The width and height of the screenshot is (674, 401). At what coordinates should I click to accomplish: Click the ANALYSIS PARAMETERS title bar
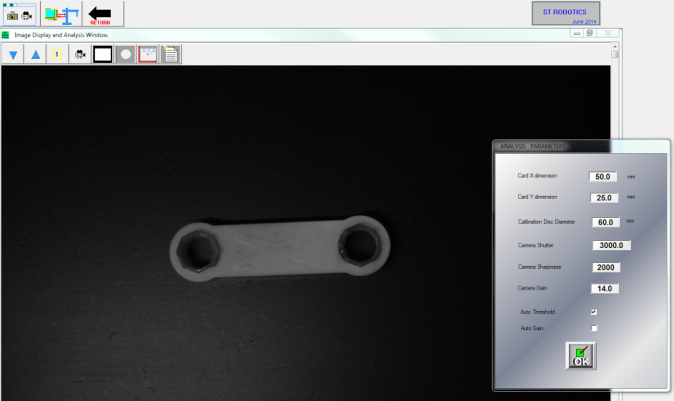point(580,146)
